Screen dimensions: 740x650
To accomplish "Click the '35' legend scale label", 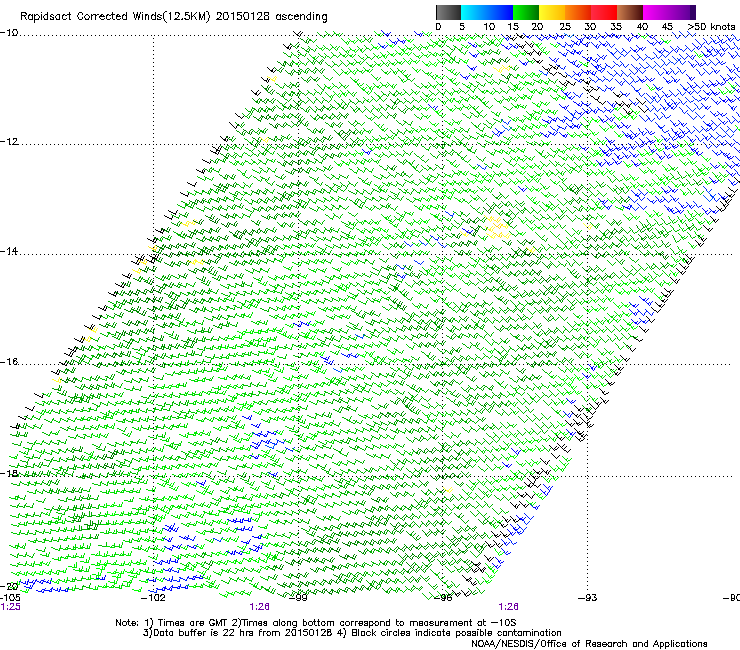I will (616, 27).
